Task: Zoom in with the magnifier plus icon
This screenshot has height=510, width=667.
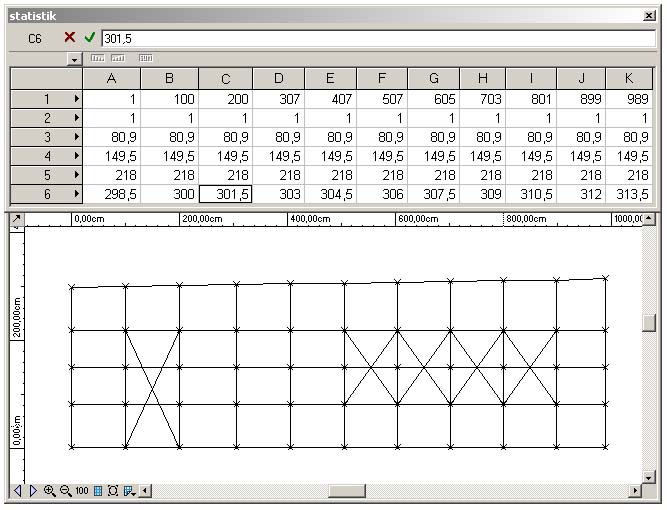Action: tap(49, 490)
